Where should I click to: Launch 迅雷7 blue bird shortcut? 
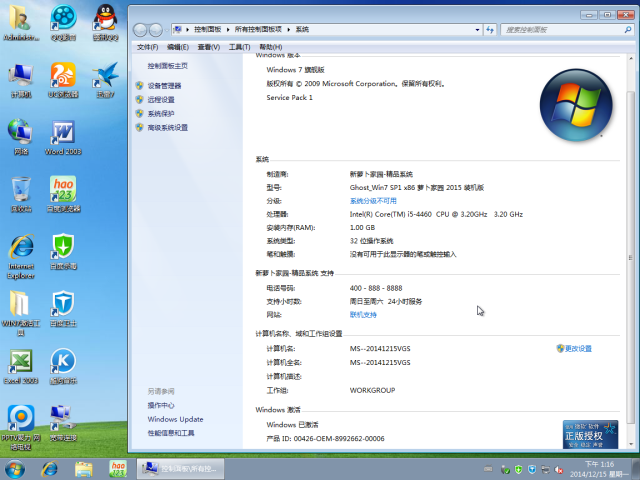click(x=105, y=80)
